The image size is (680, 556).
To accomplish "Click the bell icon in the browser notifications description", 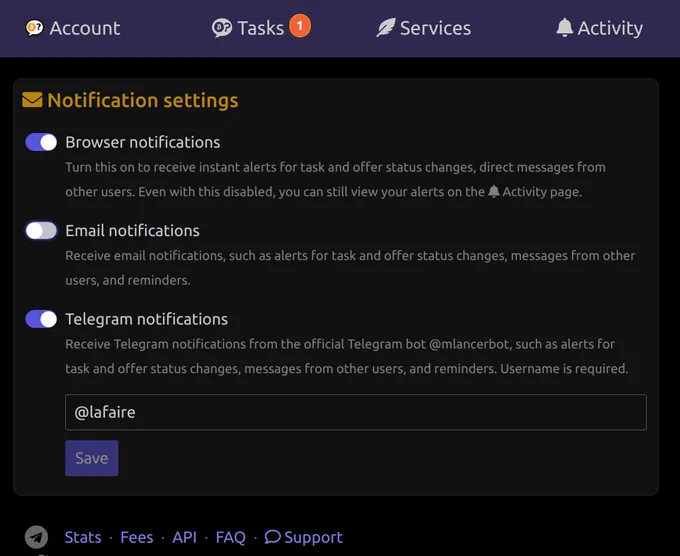I will [x=494, y=191].
